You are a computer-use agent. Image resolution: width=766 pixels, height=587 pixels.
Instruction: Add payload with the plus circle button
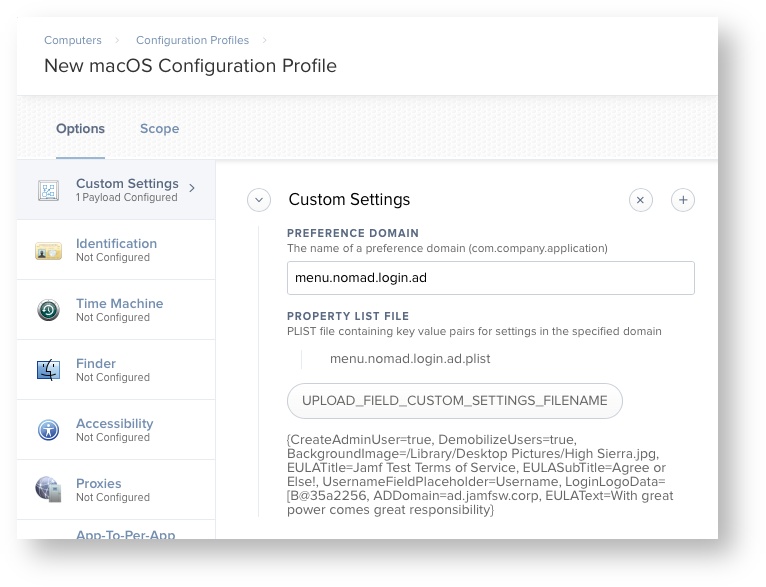(683, 200)
